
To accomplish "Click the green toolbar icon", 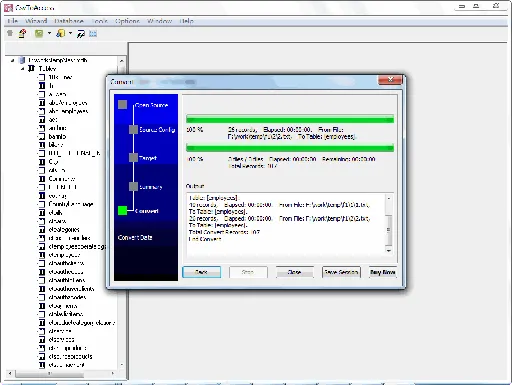I will (39, 33).
